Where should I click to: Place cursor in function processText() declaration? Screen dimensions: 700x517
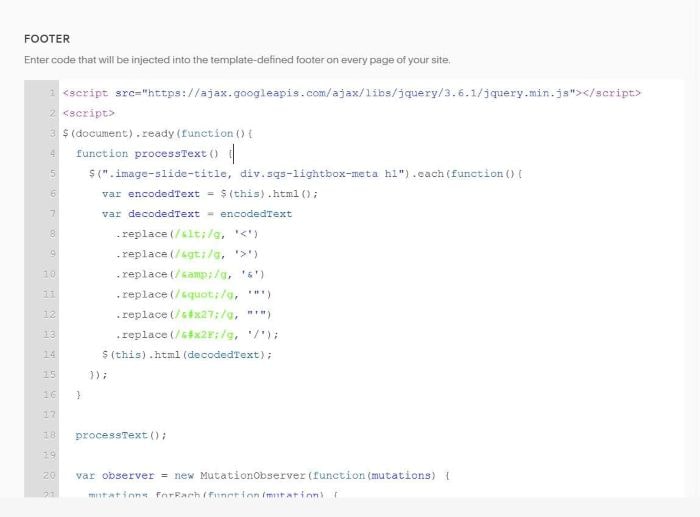[154, 153]
